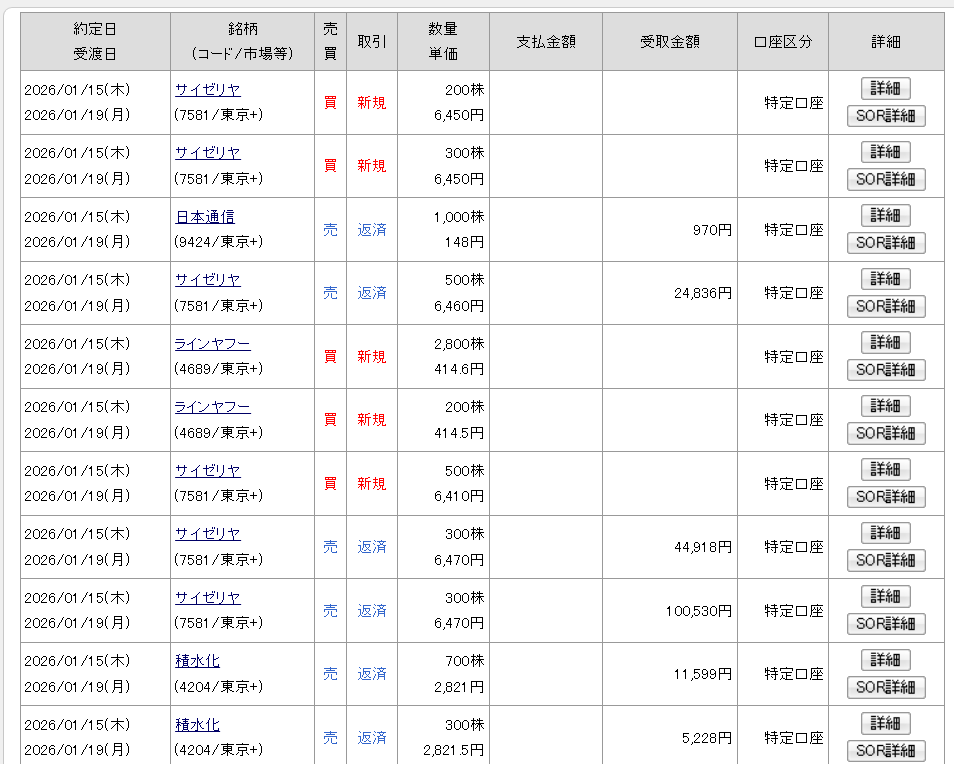
Task: Open サイゼリヤ link in the 200株 buy row
Action: 207,90
